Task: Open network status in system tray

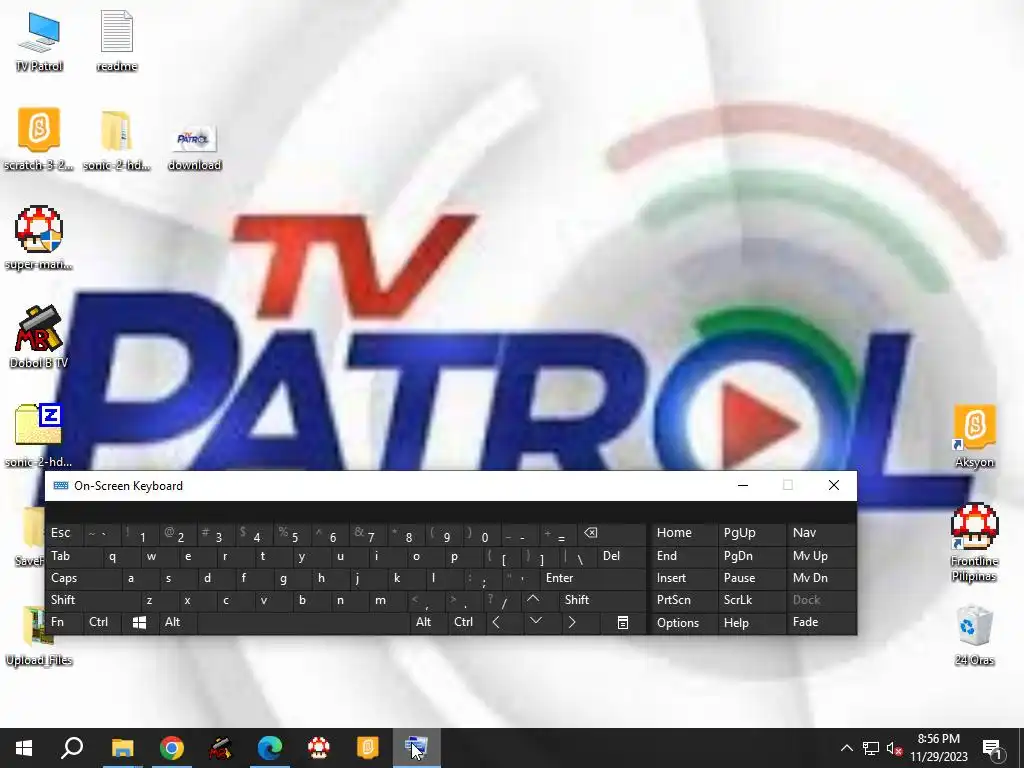Action: point(871,748)
